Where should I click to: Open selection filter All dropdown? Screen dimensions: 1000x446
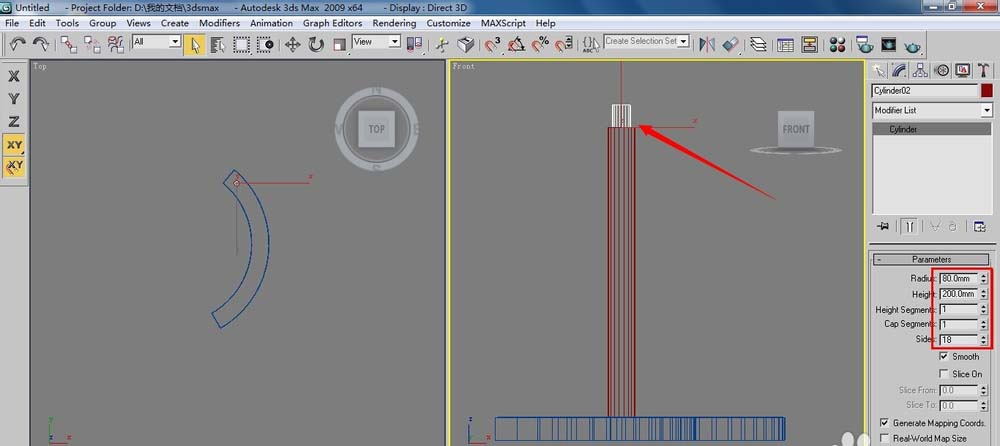coord(175,41)
